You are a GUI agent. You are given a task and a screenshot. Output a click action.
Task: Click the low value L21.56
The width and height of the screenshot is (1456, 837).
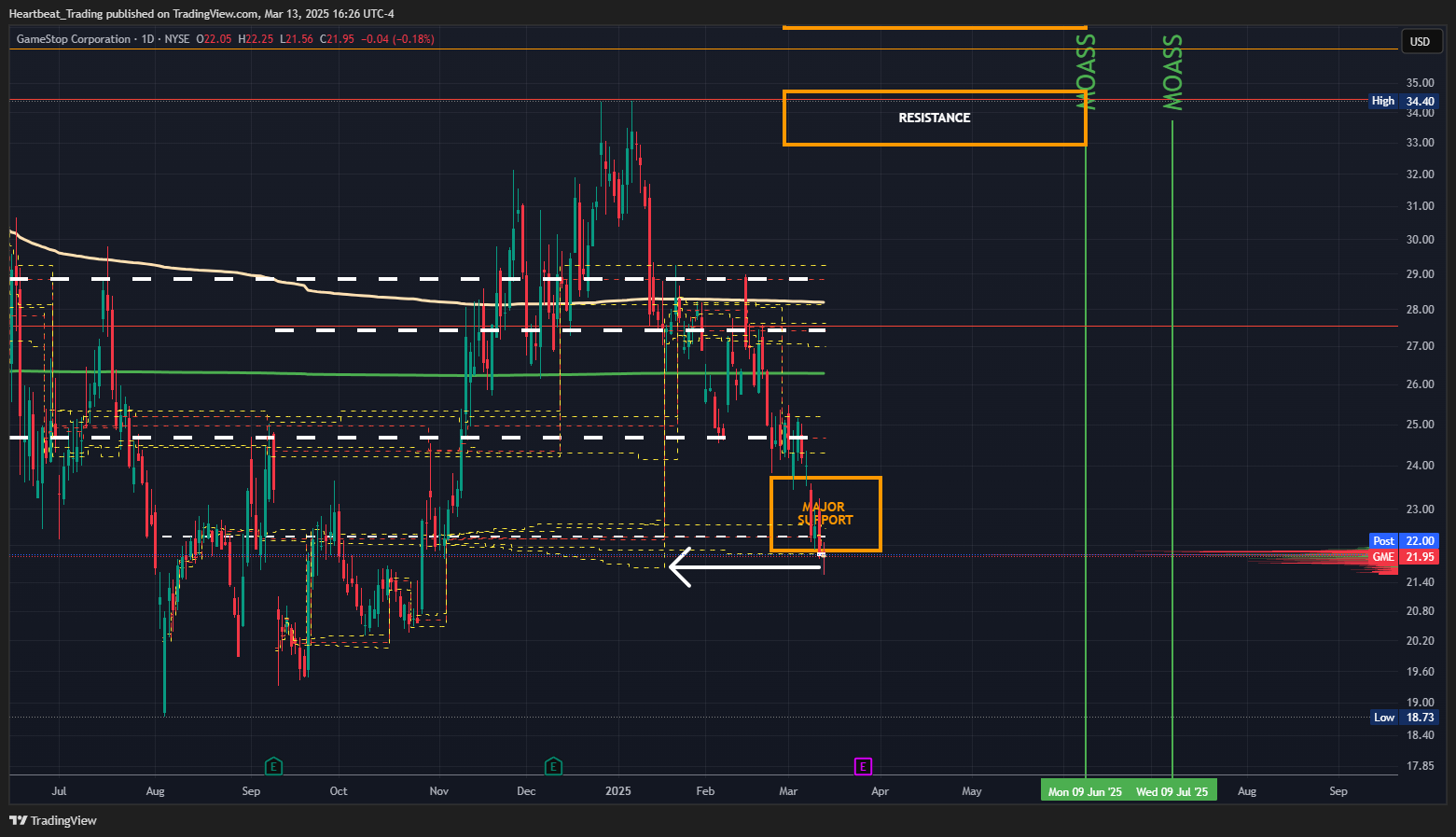tap(297, 39)
